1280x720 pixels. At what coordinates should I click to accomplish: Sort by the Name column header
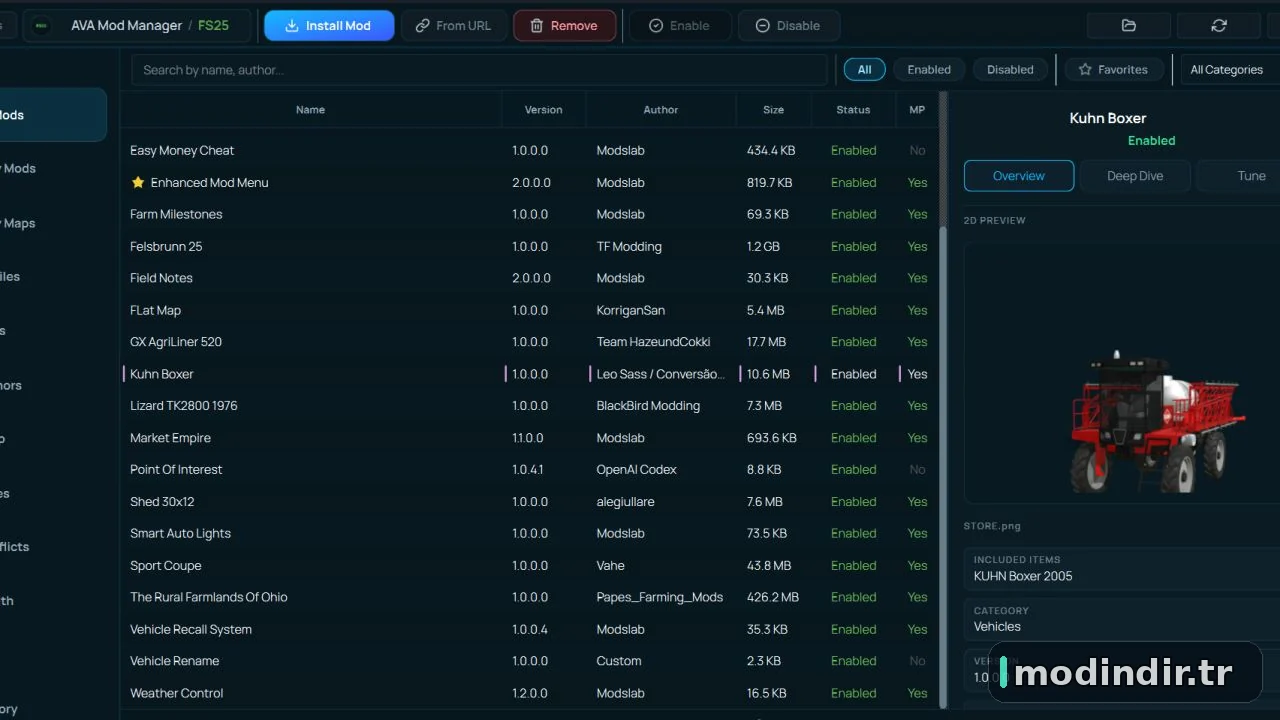pos(310,110)
